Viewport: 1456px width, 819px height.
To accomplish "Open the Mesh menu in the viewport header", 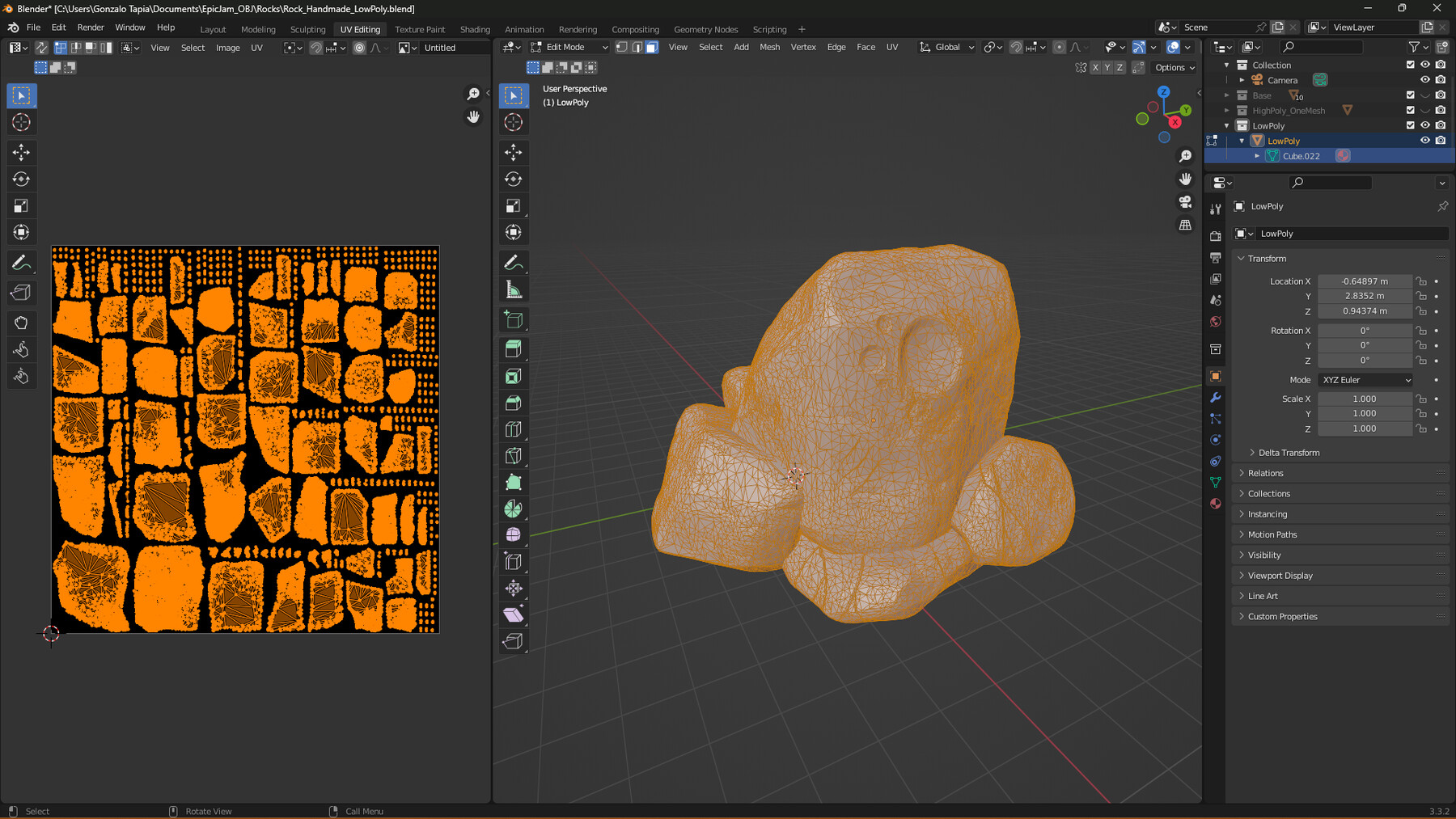I will pyautogui.click(x=769, y=47).
